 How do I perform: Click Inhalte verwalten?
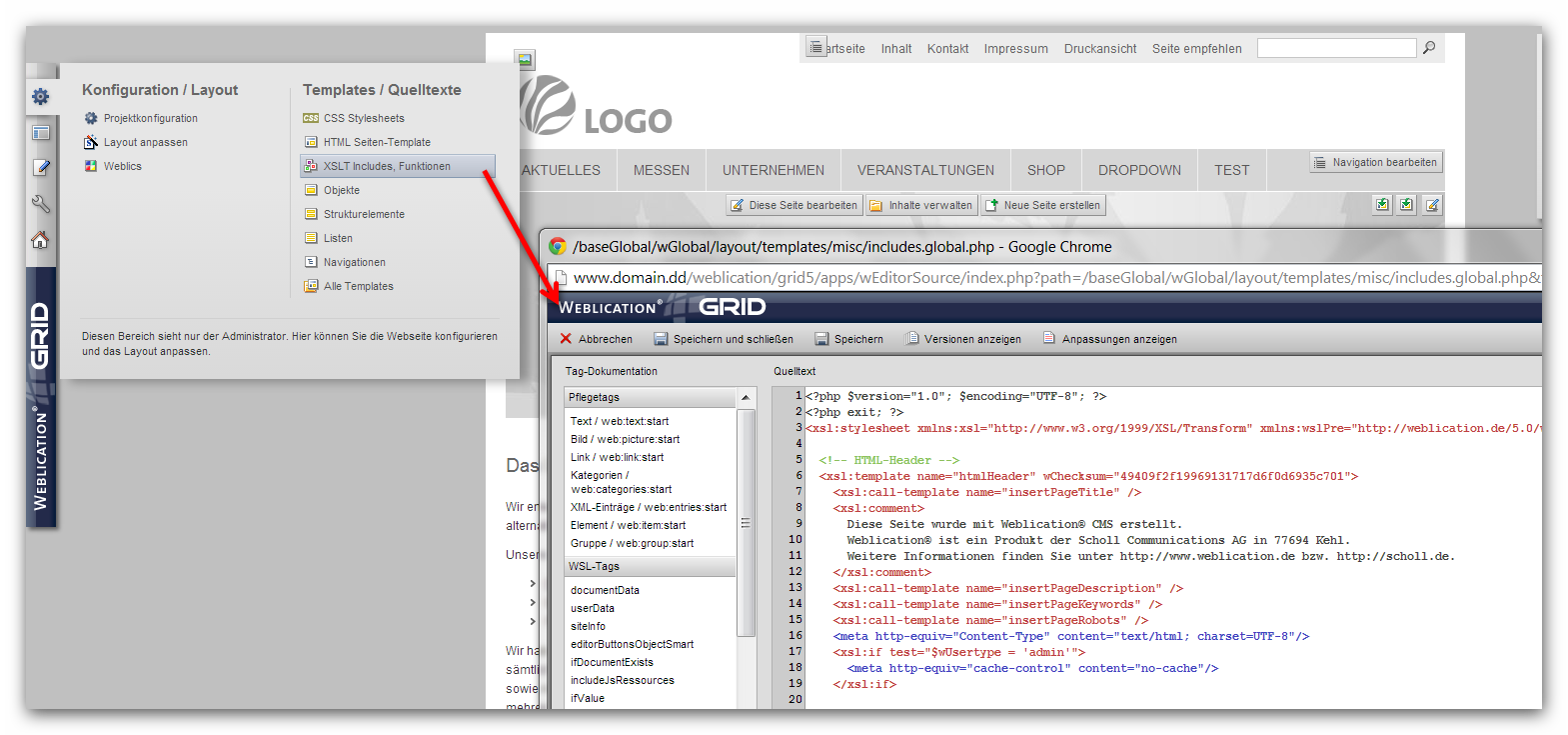click(920, 205)
